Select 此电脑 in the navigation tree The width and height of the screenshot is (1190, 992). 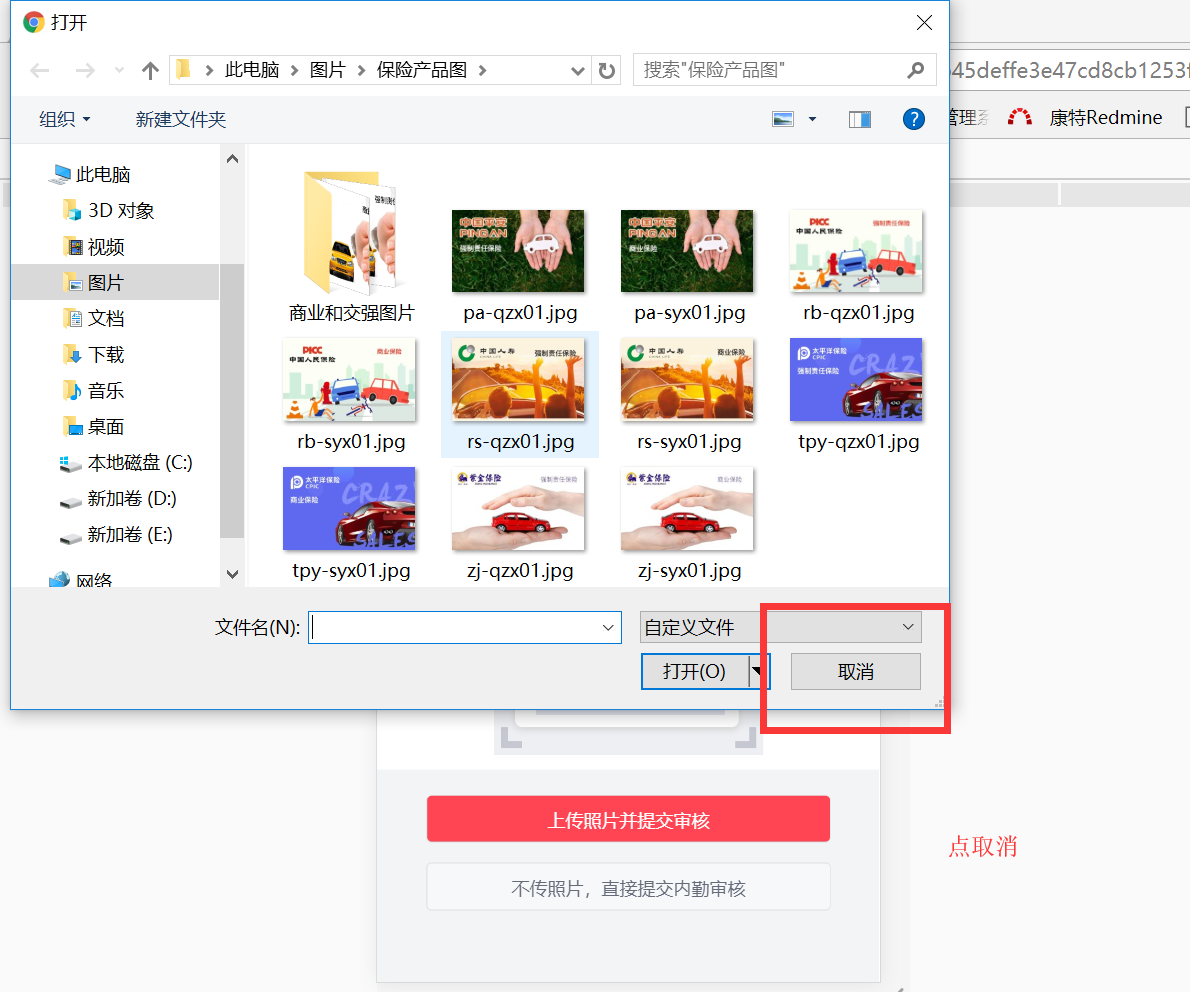pyautogui.click(x=89, y=175)
